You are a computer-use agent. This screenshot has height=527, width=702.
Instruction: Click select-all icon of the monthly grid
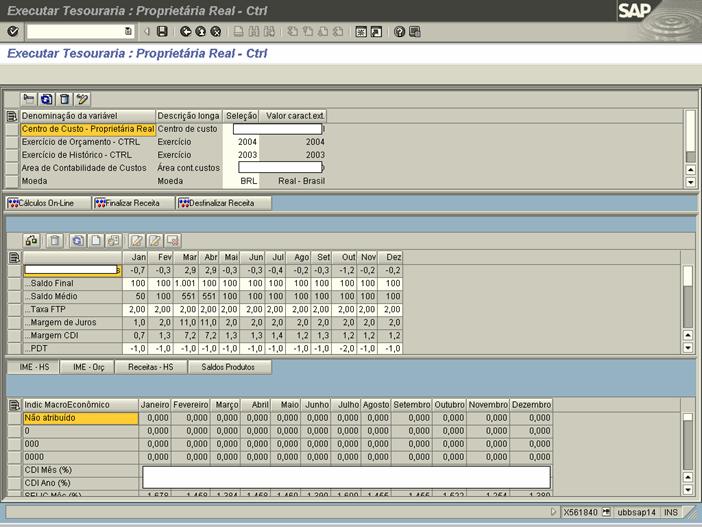pyautogui.click(x=14, y=257)
